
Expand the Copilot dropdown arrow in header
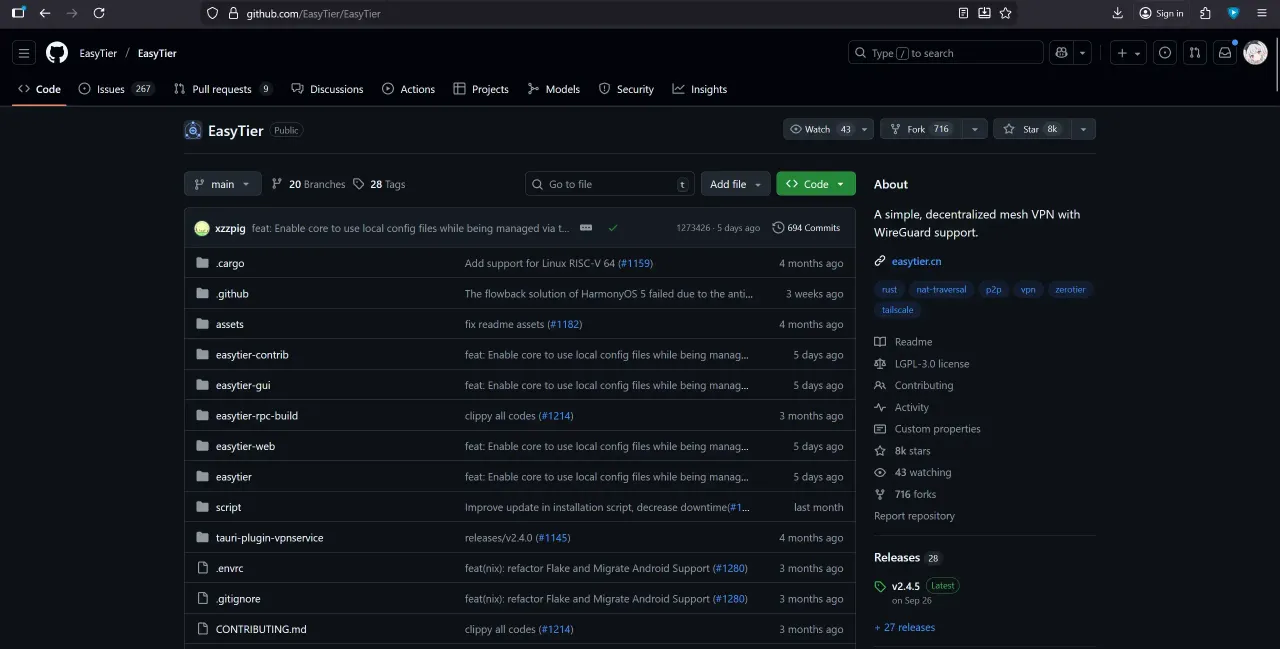pyautogui.click(x=1082, y=53)
